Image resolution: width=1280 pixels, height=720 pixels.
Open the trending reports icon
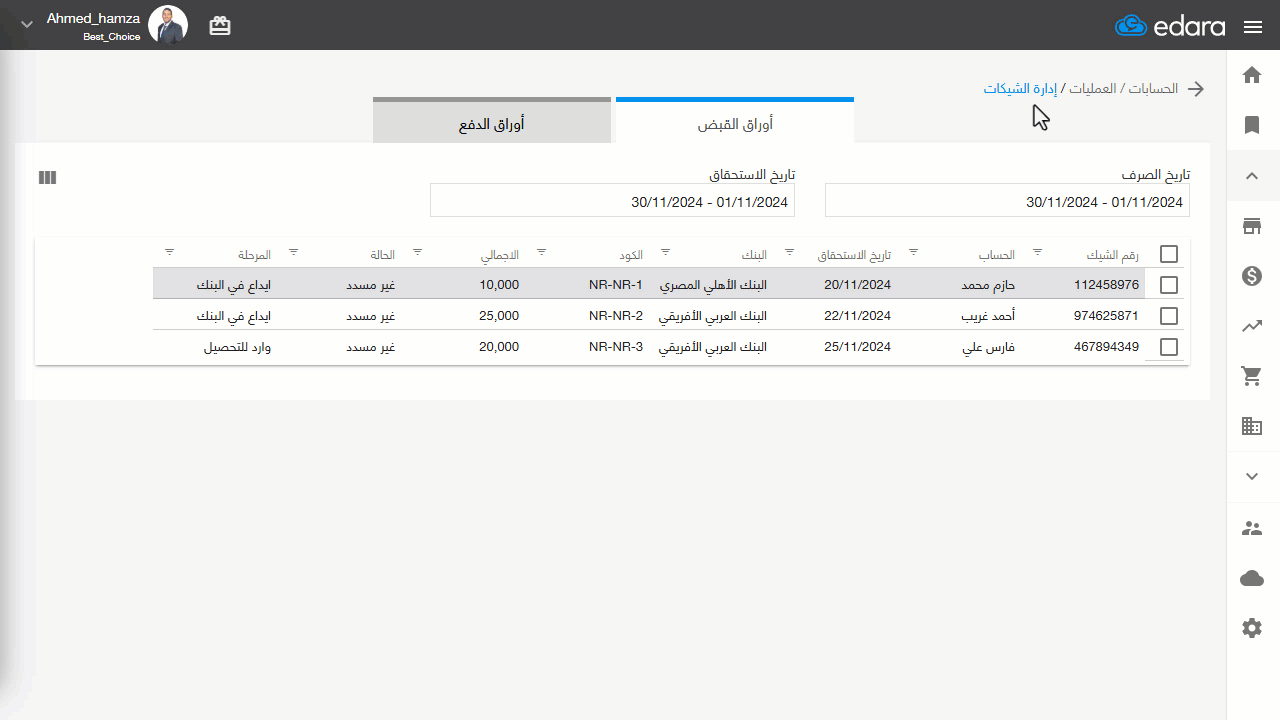pyautogui.click(x=1252, y=326)
